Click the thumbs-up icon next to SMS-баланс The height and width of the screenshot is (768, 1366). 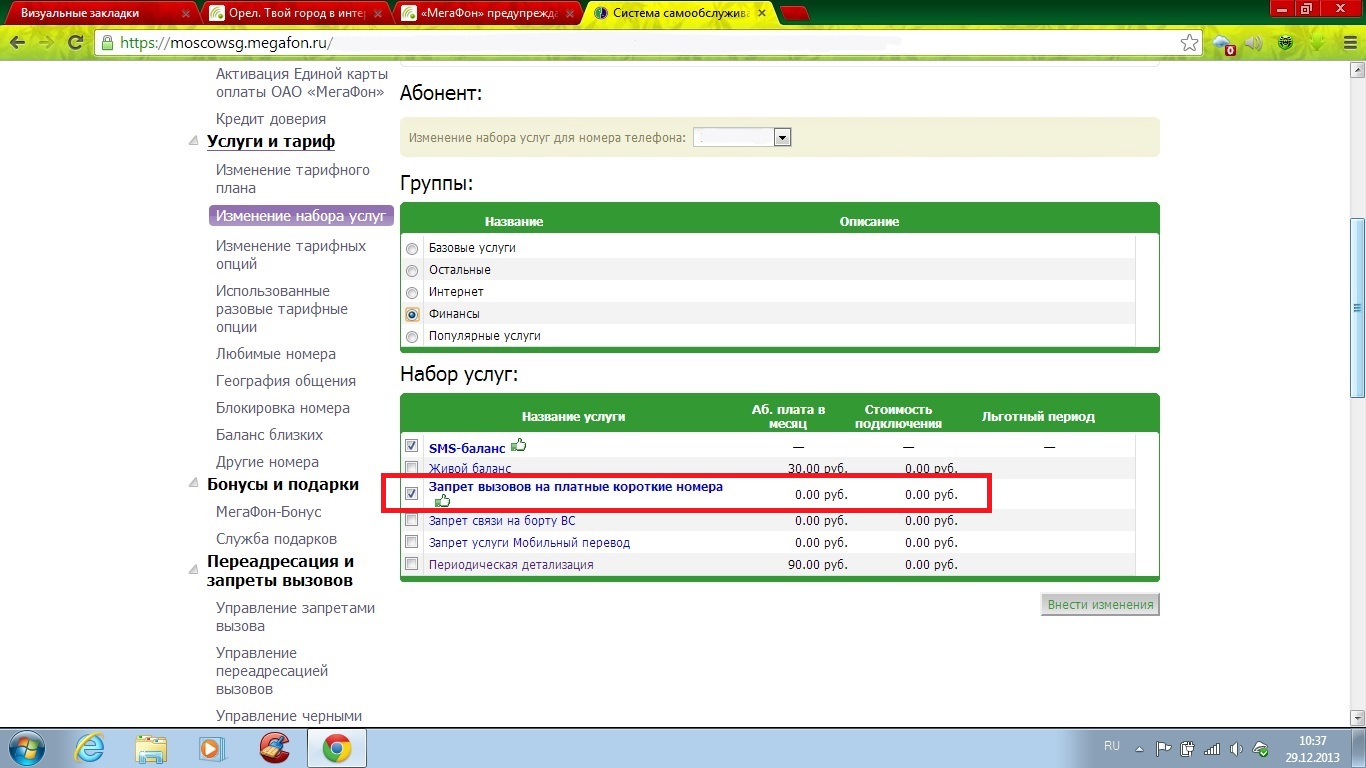point(518,445)
